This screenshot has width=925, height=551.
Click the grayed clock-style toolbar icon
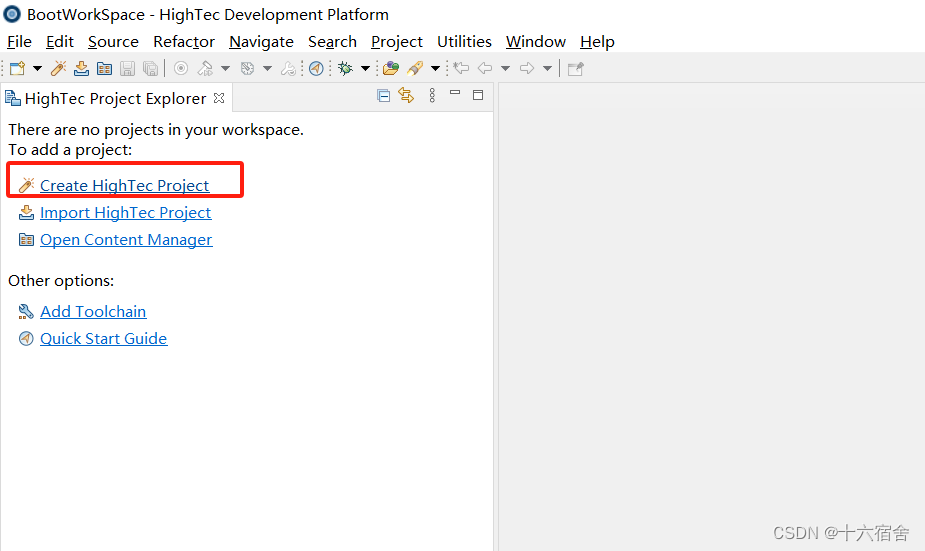(x=248, y=68)
